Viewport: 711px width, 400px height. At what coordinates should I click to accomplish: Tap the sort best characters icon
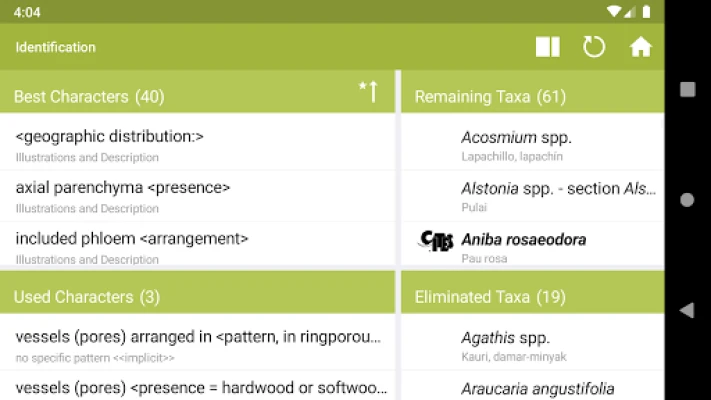click(369, 92)
